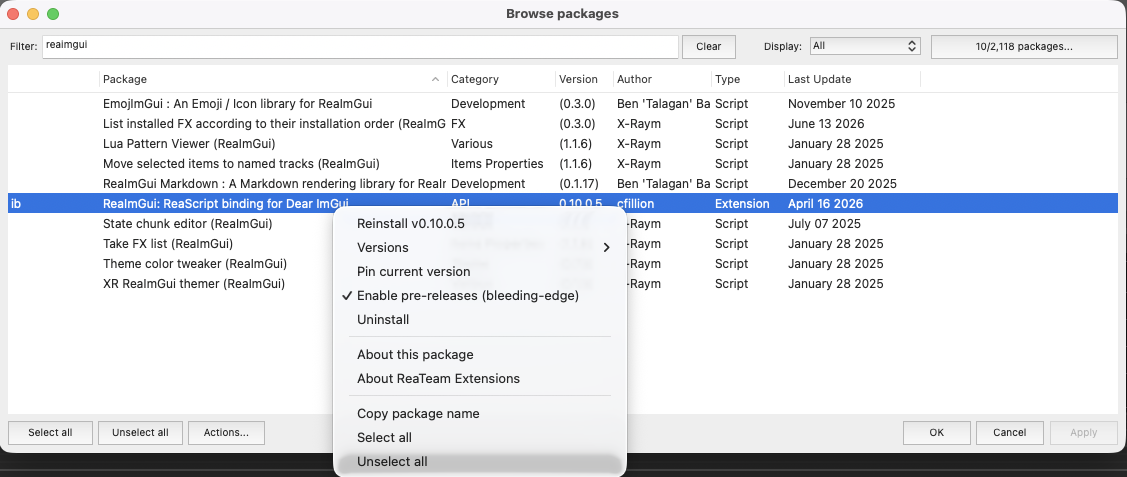Viewport: 1127px width, 477px height.
Task: Select the ReaImGui Markdown rendering library row
Action: 563,184
